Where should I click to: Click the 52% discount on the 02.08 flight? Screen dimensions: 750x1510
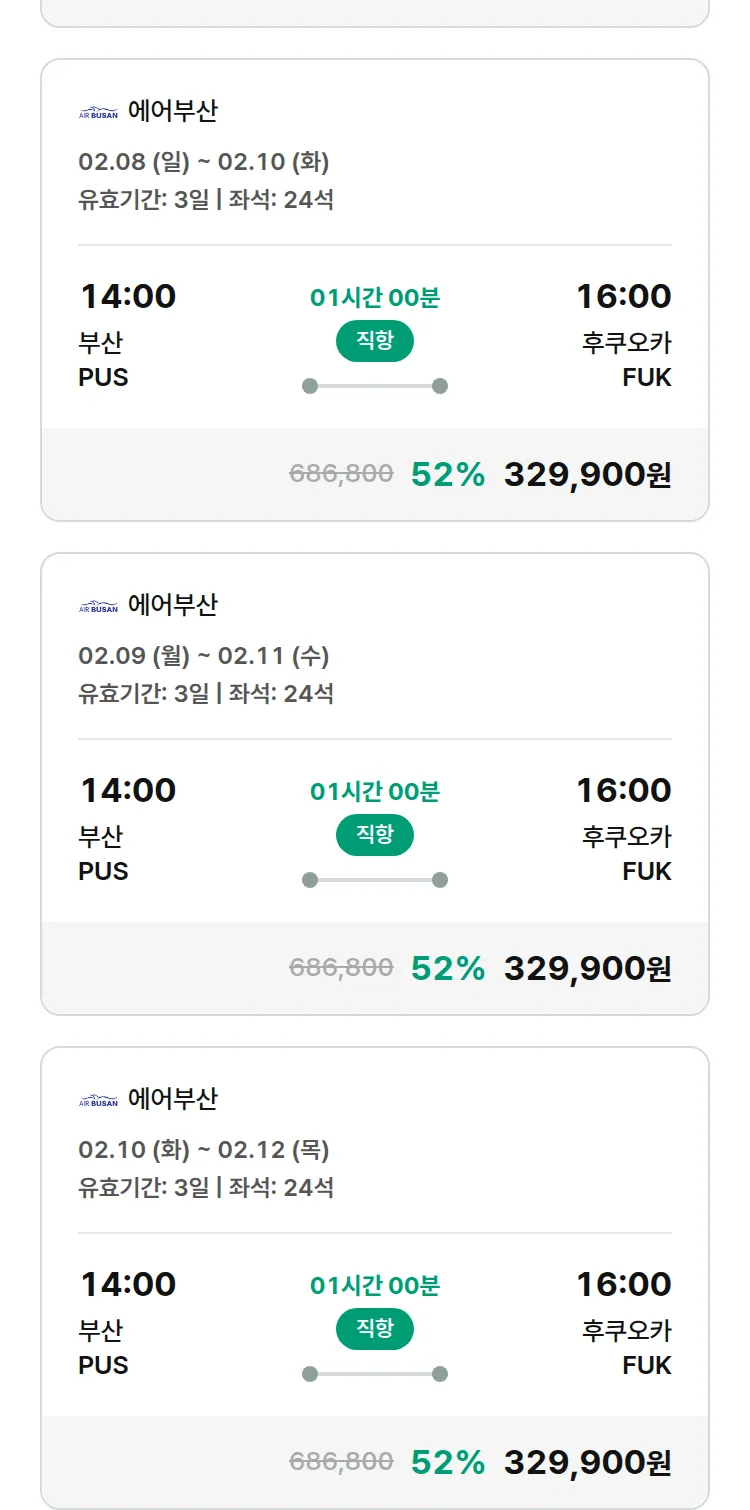(448, 474)
